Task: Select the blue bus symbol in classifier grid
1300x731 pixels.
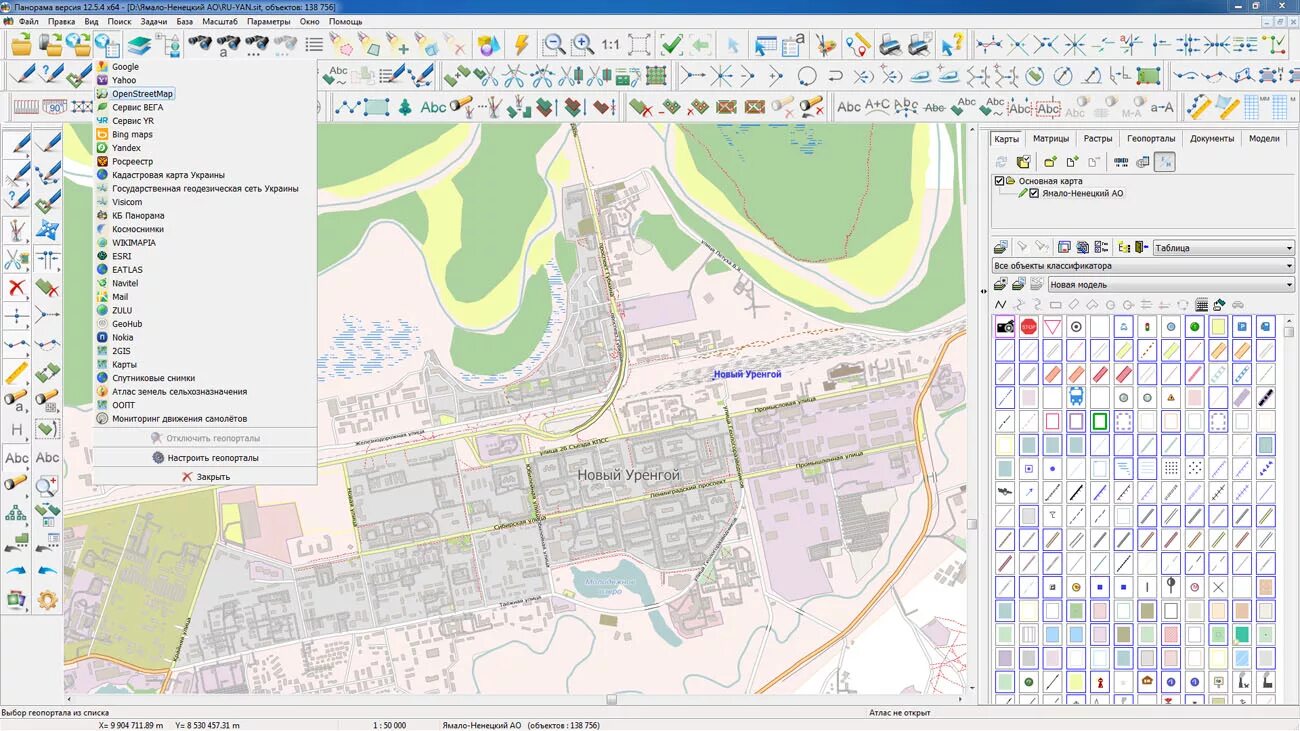Action: [x=1076, y=398]
